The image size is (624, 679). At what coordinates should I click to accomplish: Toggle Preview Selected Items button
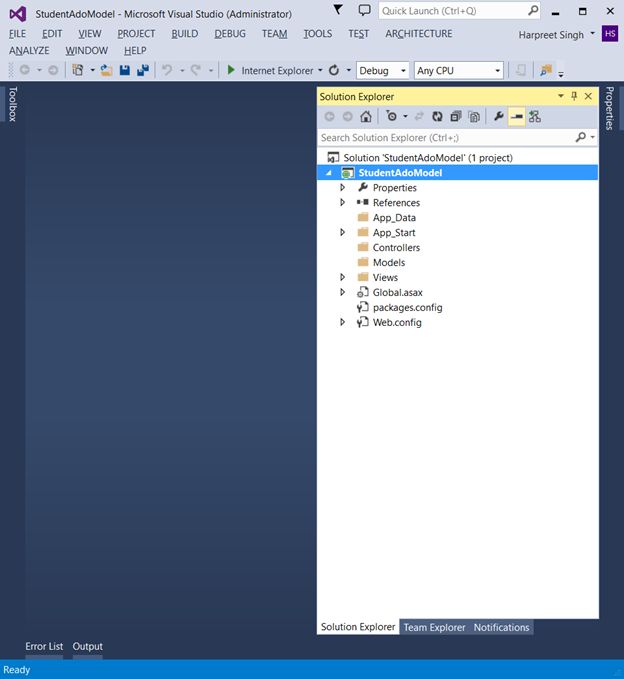(517, 116)
